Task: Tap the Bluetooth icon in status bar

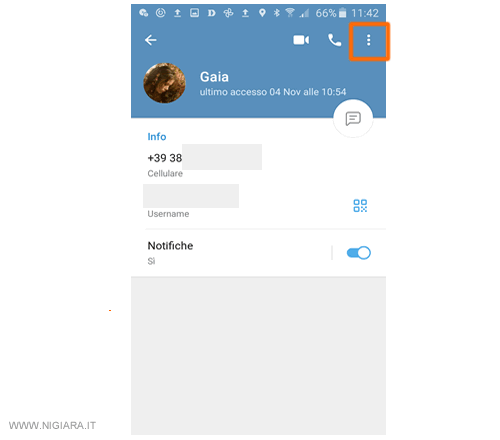Action: coord(276,13)
